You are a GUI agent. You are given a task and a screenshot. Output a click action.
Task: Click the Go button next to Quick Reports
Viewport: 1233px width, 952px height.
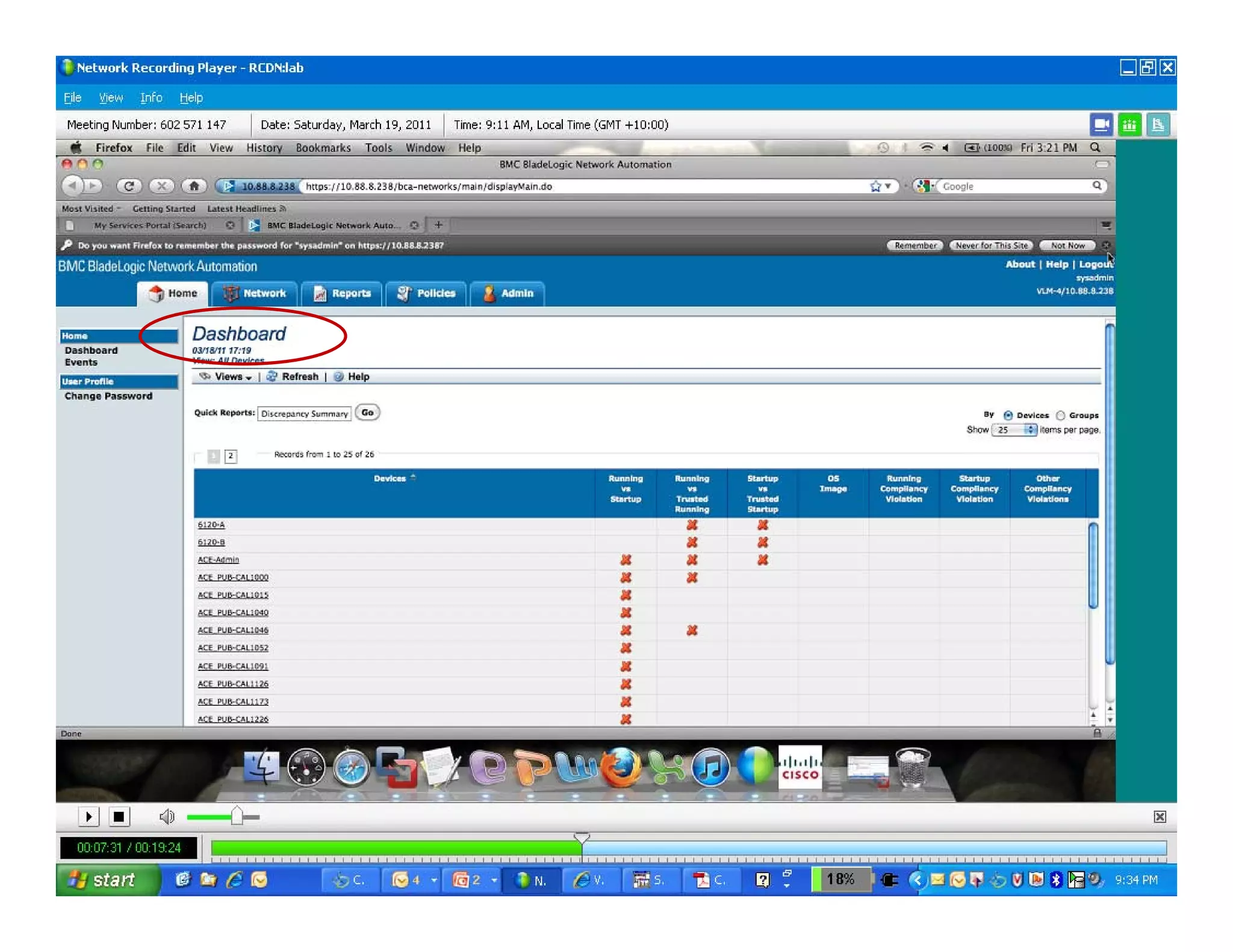point(367,413)
